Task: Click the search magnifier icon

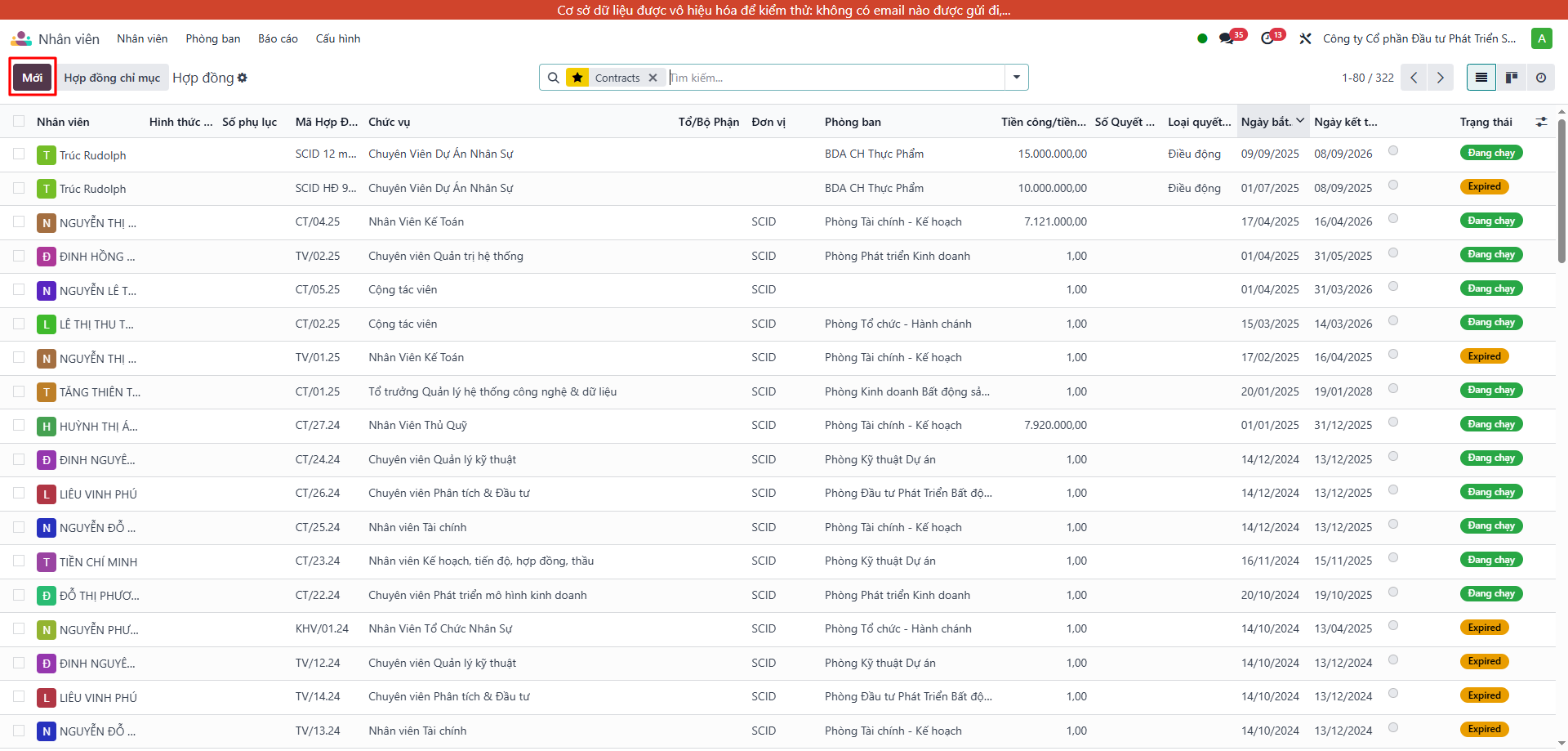Action: point(553,78)
